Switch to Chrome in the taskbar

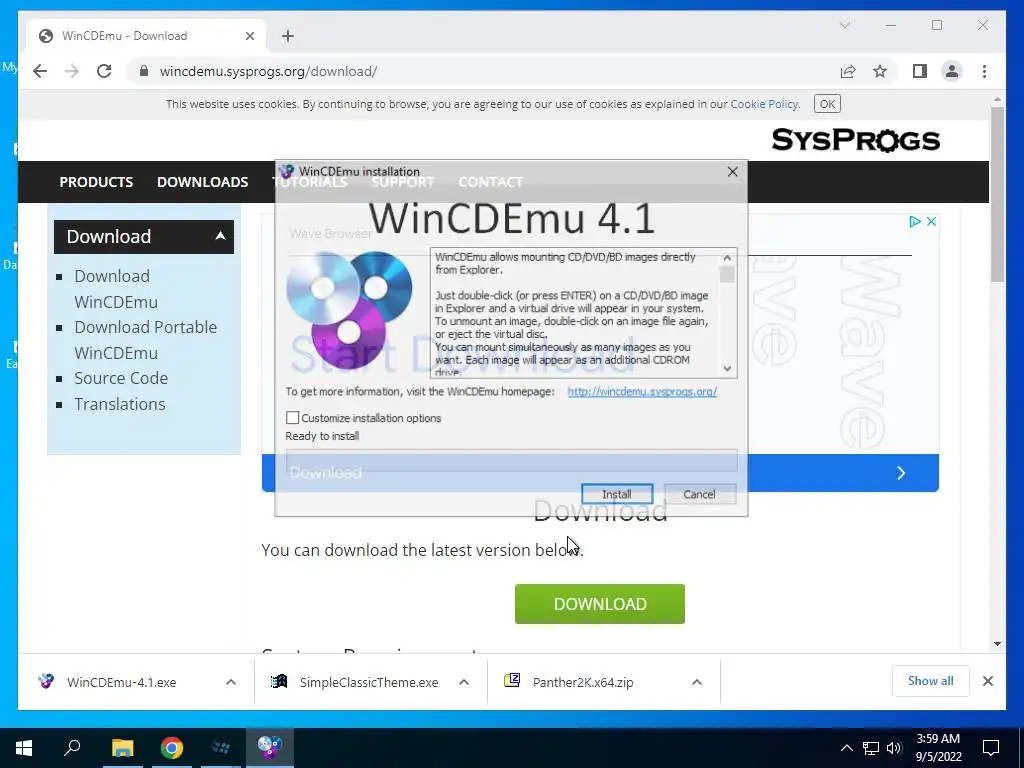click(172, 748)
